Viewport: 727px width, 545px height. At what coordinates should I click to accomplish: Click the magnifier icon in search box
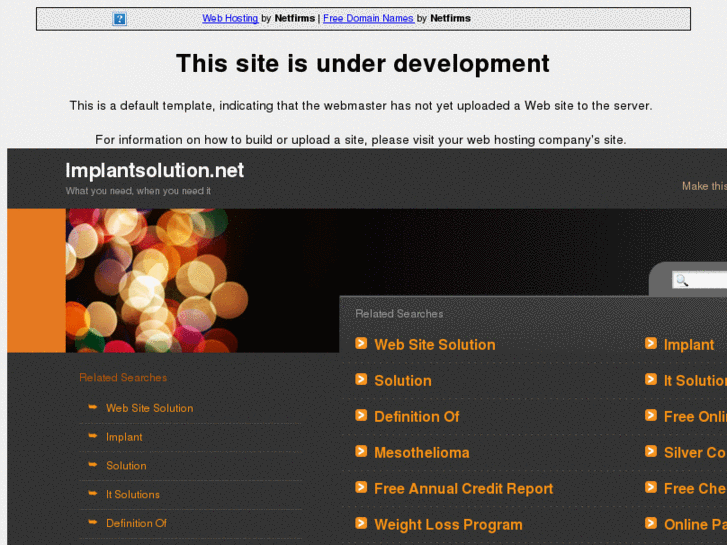point(682,280)
